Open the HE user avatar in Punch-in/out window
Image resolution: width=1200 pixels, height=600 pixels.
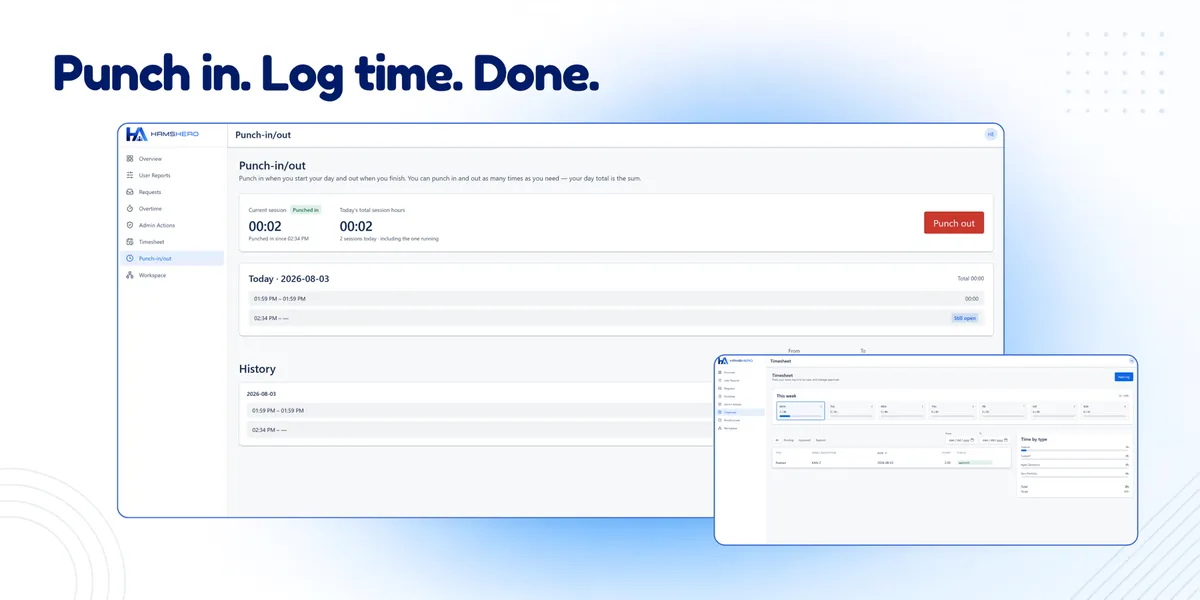991,134
